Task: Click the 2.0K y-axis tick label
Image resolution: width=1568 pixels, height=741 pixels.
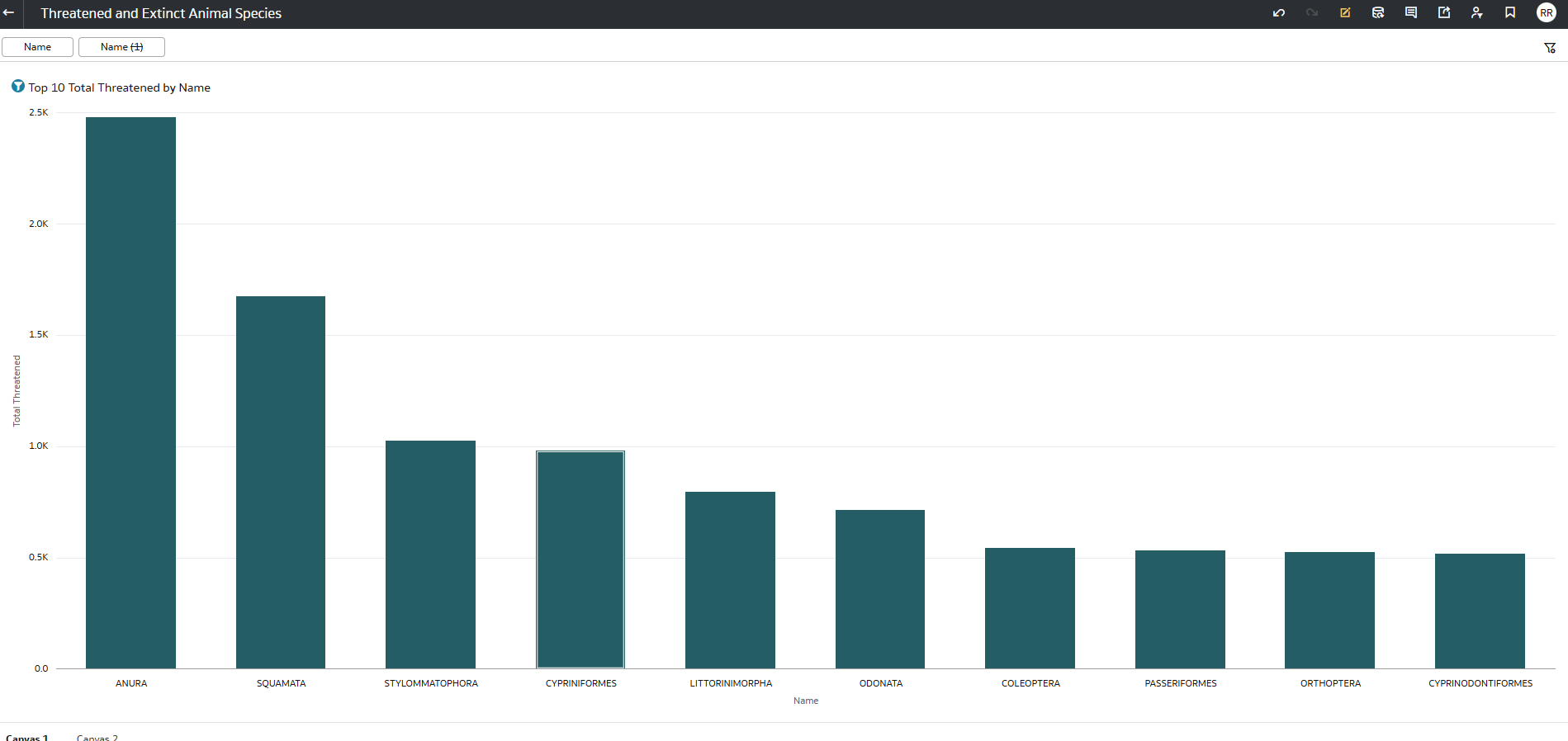Action: pos(39,224)
